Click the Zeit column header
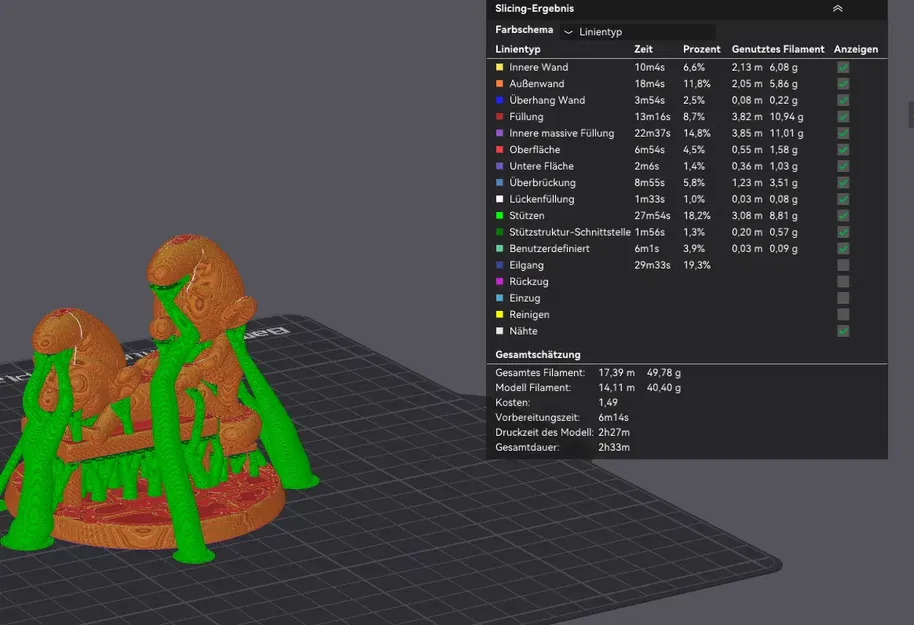 [x=643, y=50]
